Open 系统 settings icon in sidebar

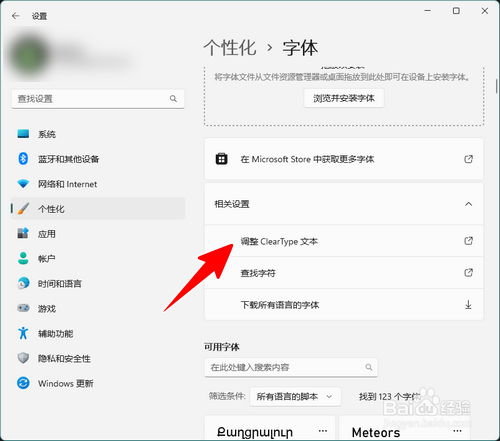[23, 134]
